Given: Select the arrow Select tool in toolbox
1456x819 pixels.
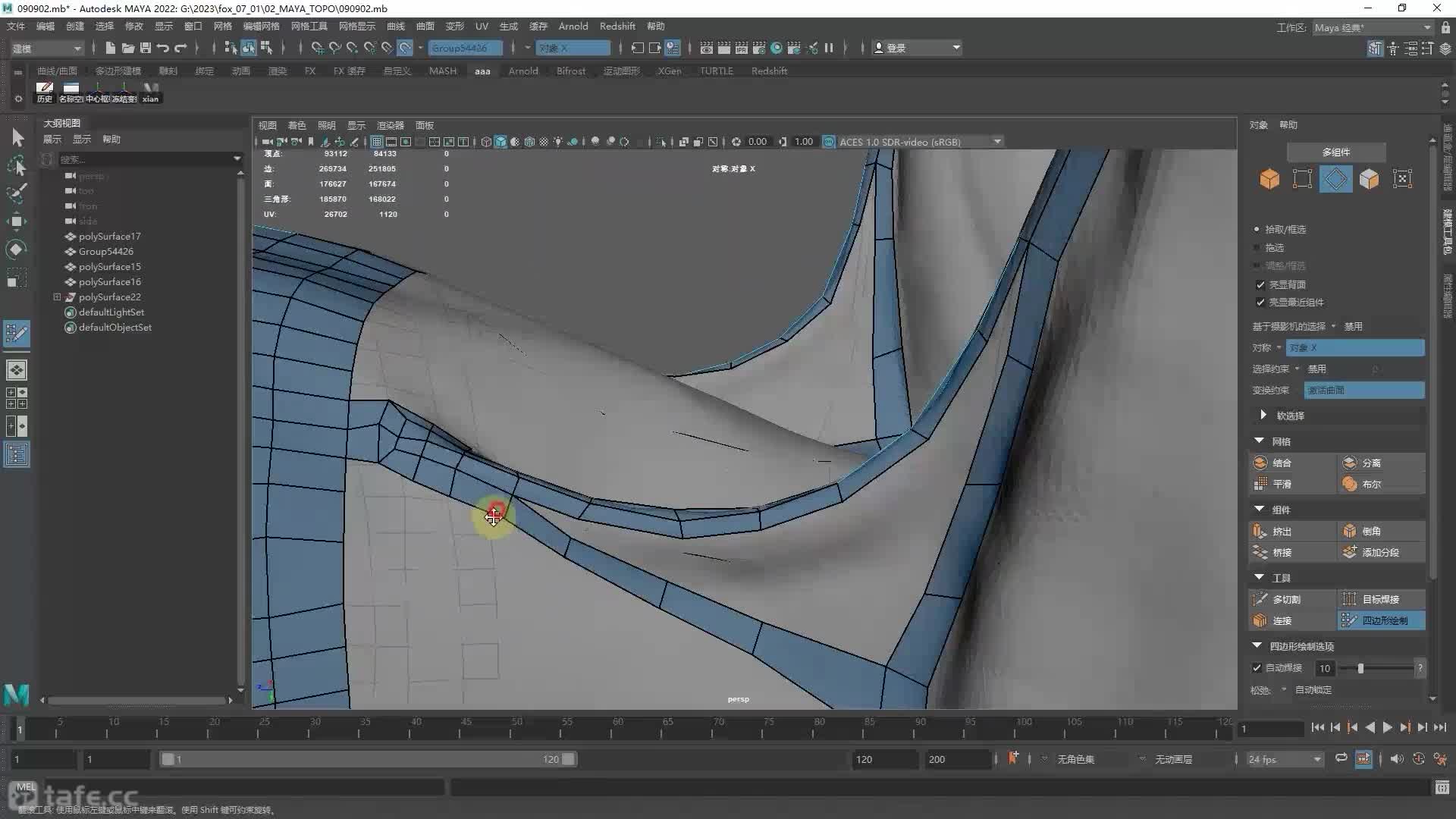Looking at the screenshot, I should click(17, 137).
